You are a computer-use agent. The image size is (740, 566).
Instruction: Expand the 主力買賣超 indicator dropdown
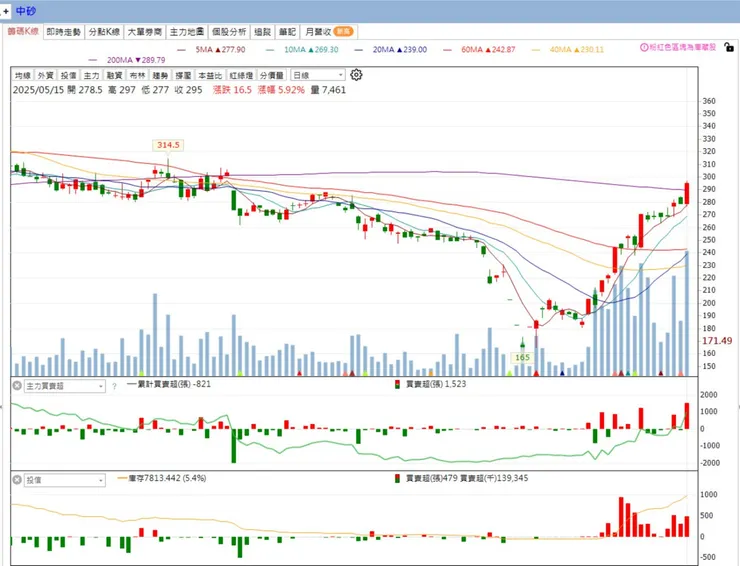tap(65, 386)
